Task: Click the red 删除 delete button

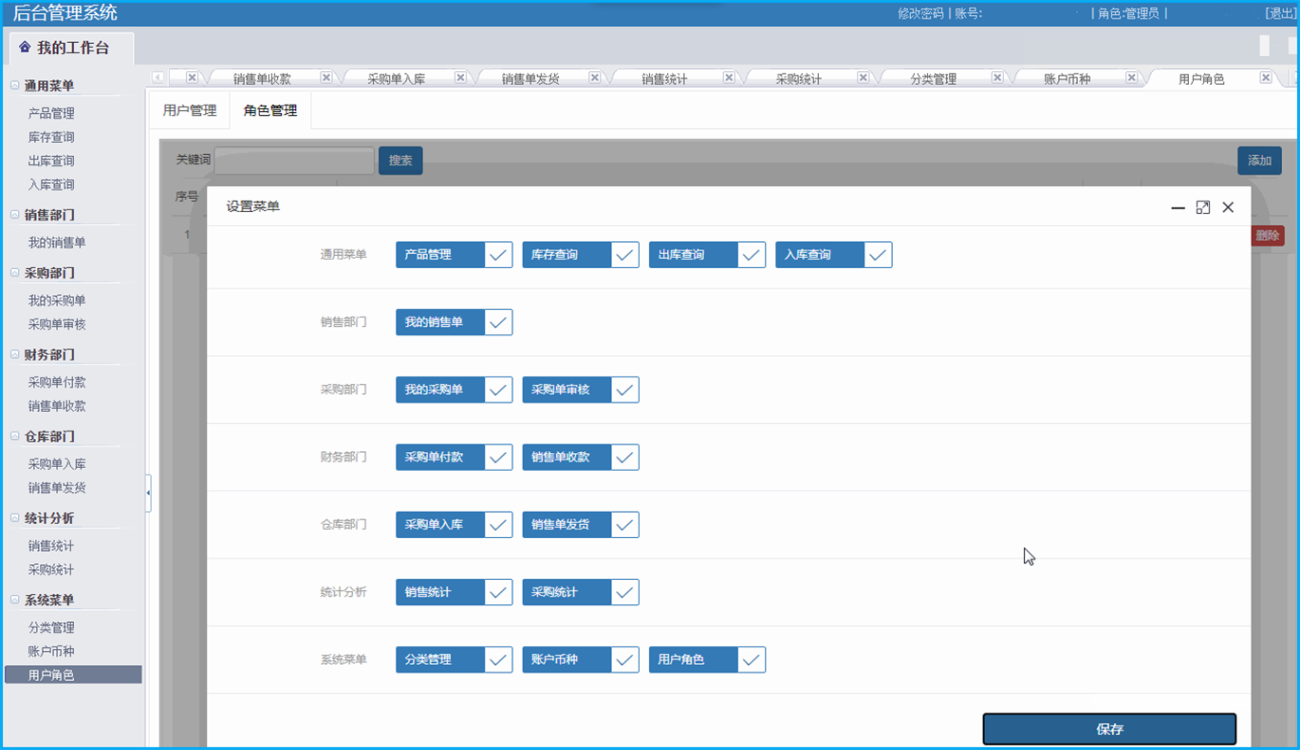Action: [x=1267, y=236]
